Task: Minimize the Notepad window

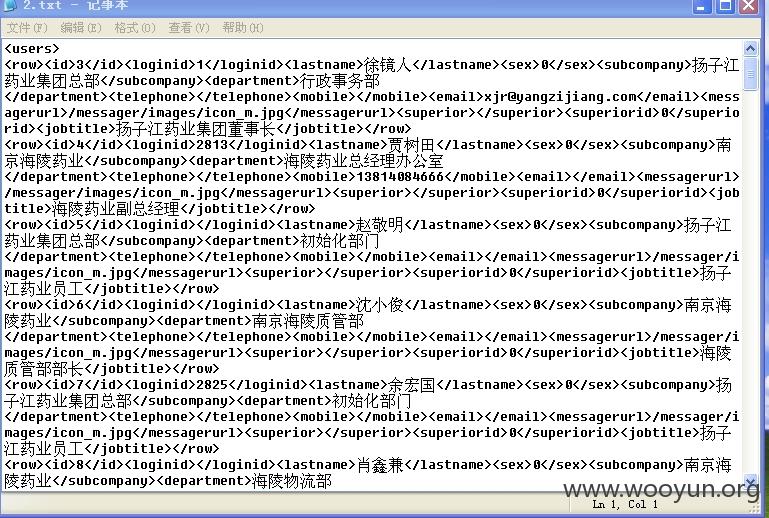Action: [x=701, y=6]
